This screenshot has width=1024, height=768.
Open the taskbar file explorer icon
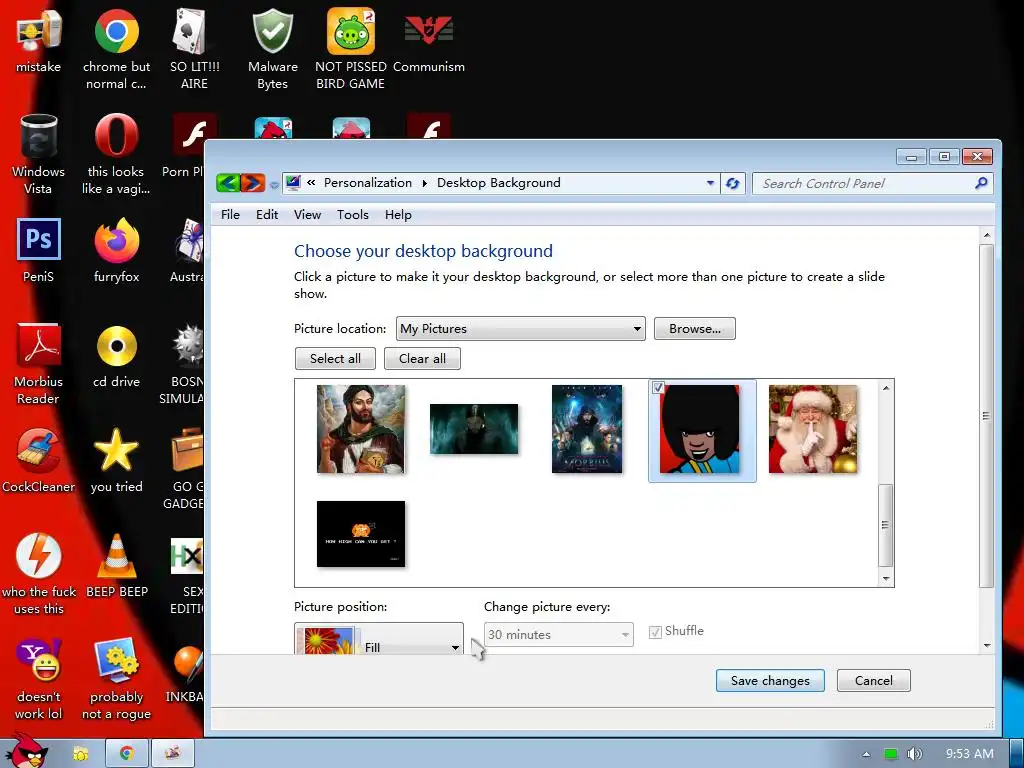click(x=80, y=753)
